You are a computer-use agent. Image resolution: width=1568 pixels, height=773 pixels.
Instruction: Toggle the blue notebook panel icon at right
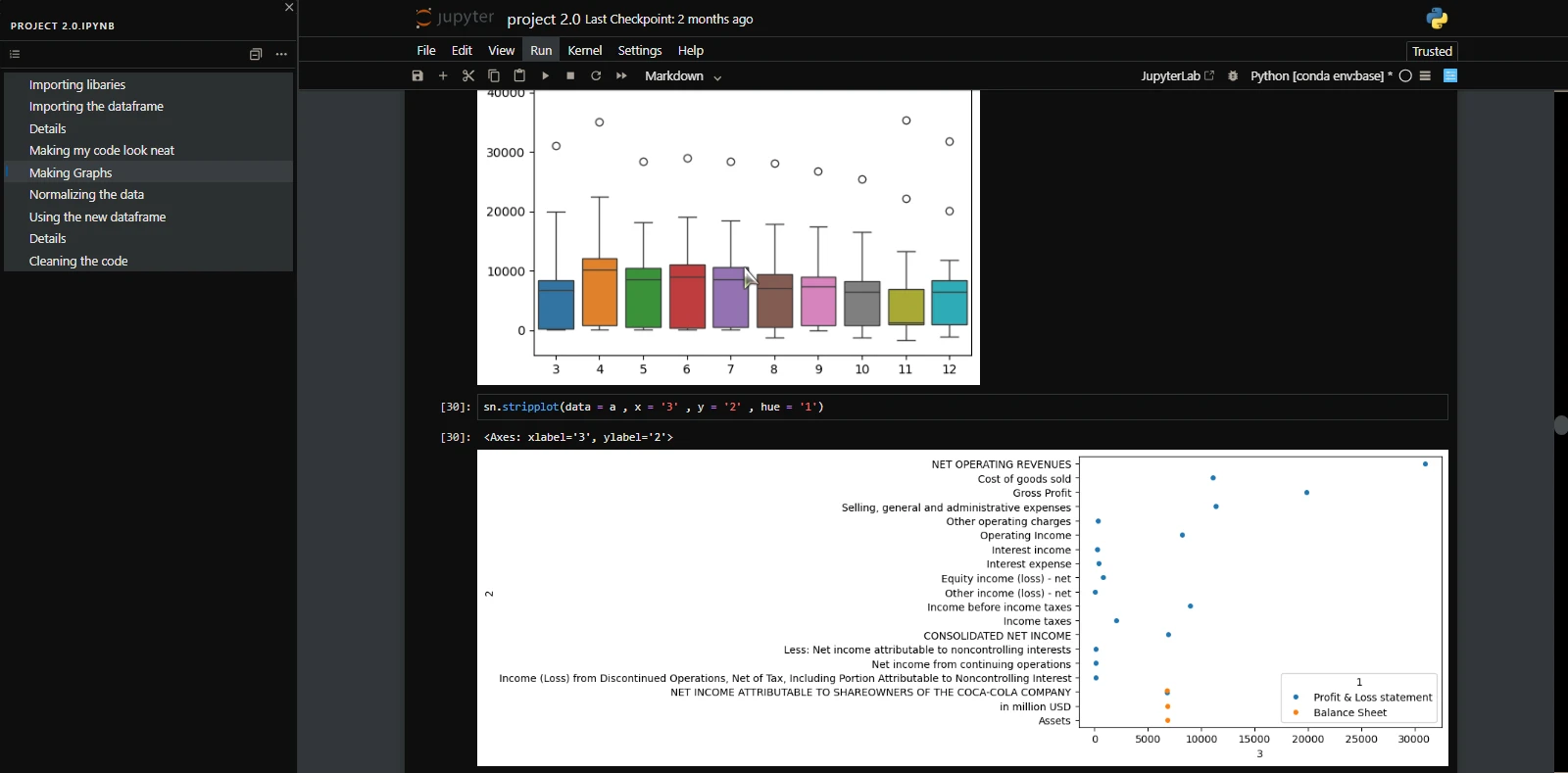(x=1450, y=76)
